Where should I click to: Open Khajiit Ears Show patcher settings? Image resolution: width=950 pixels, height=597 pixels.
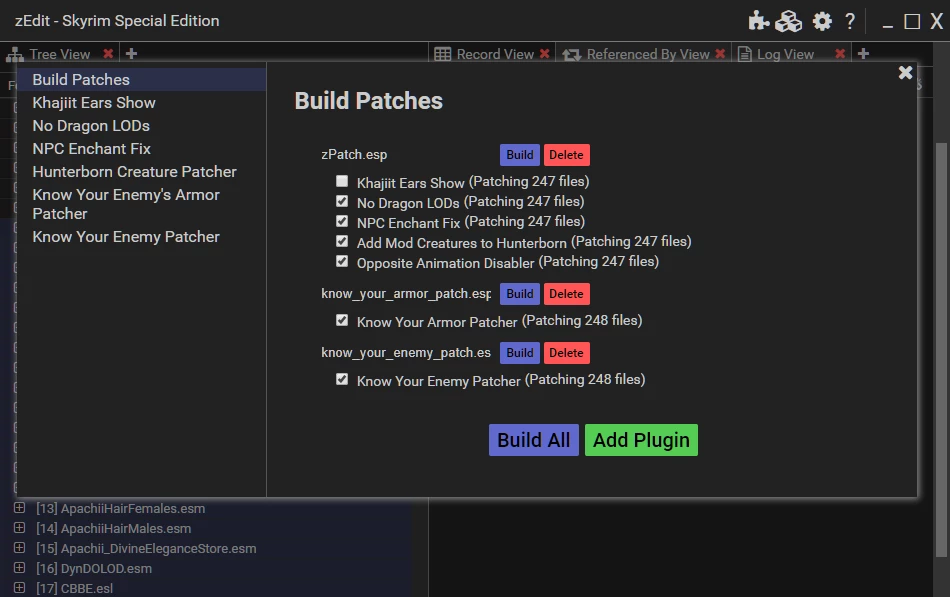94,102
